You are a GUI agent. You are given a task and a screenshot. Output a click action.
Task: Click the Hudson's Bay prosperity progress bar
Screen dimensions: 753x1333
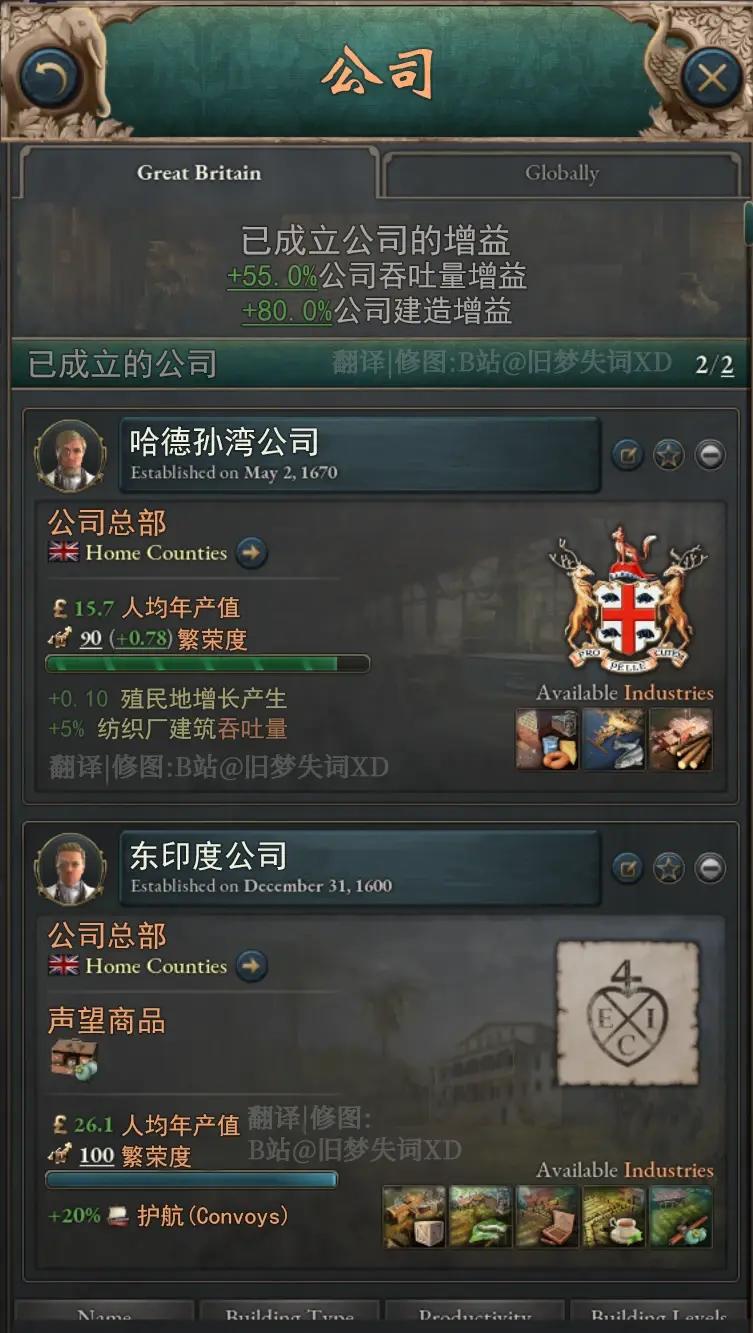[207, 664]
